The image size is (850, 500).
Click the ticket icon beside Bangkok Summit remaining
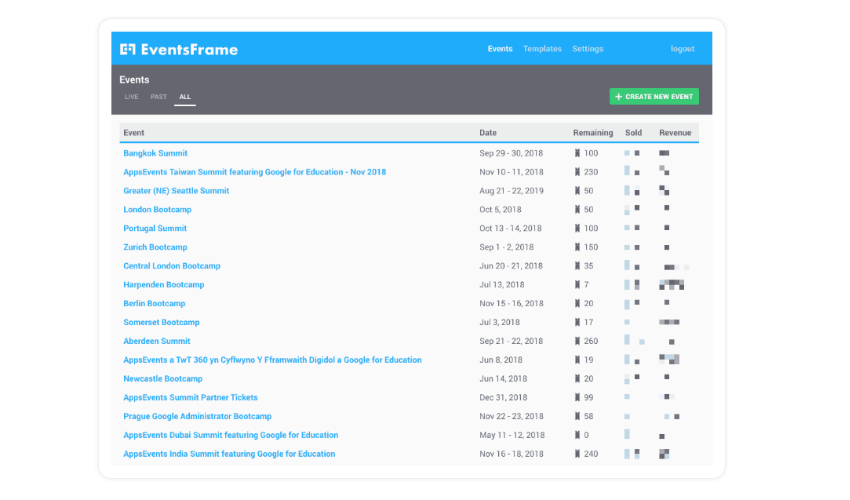[x=577, y=153]
